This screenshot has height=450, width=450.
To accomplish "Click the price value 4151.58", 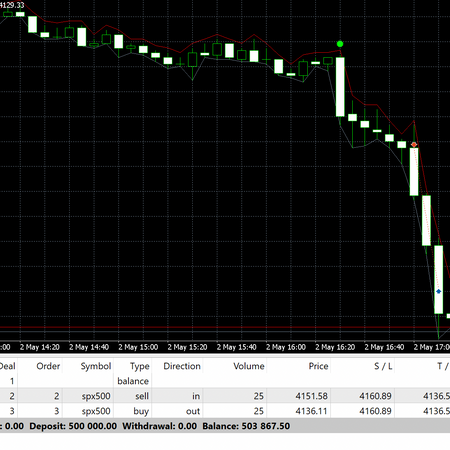I will 312,396.
